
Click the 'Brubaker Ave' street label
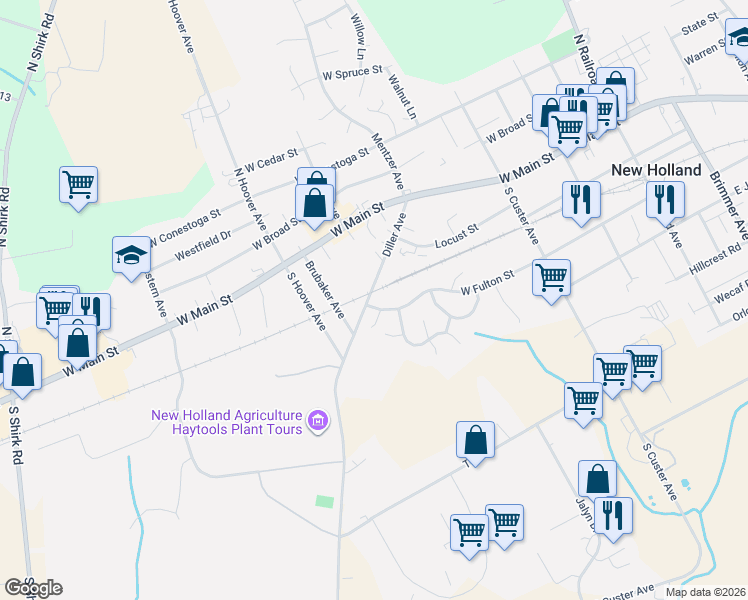[x=324, y=290]
